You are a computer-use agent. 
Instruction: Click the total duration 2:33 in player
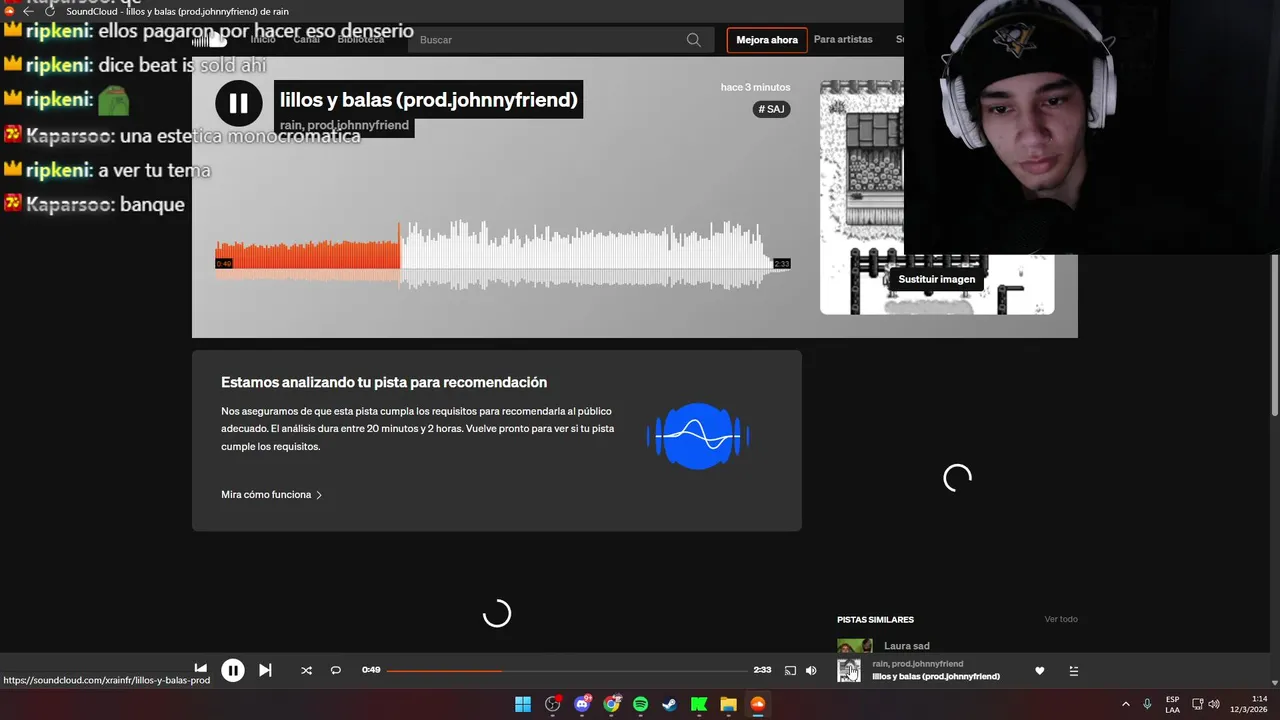762,670
